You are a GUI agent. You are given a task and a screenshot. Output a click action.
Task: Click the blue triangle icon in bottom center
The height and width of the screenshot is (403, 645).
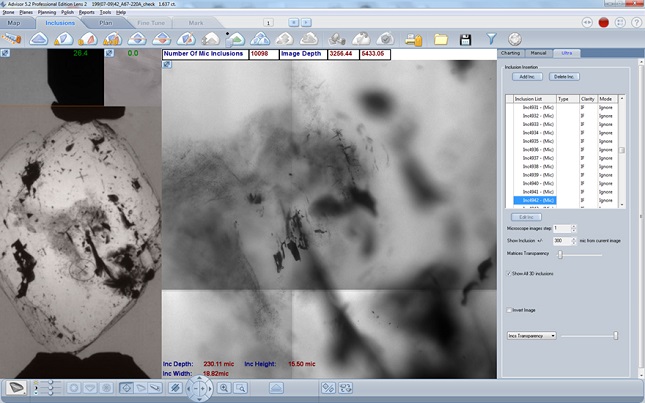276,388
